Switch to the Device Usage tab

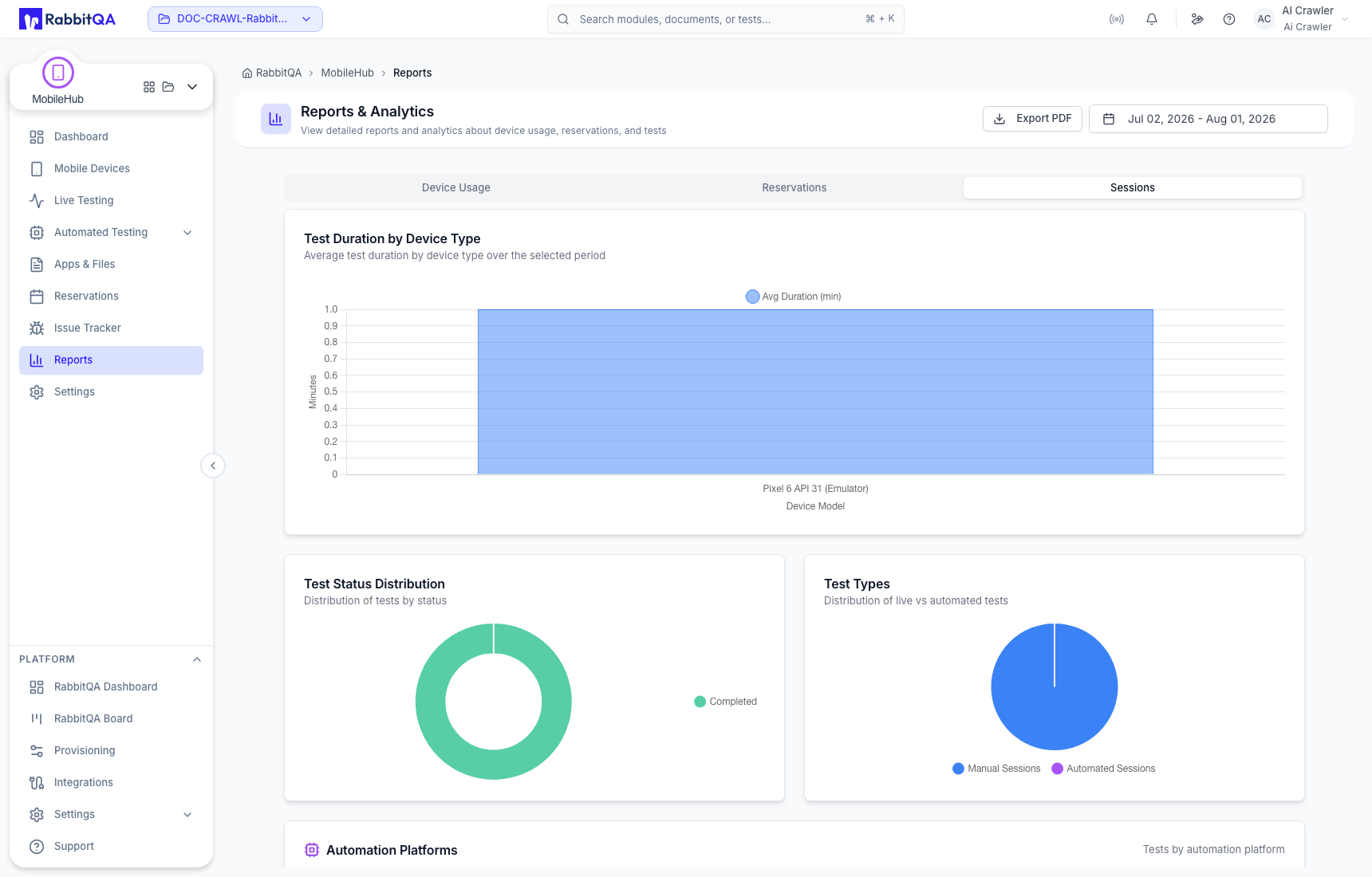point(456,188)
